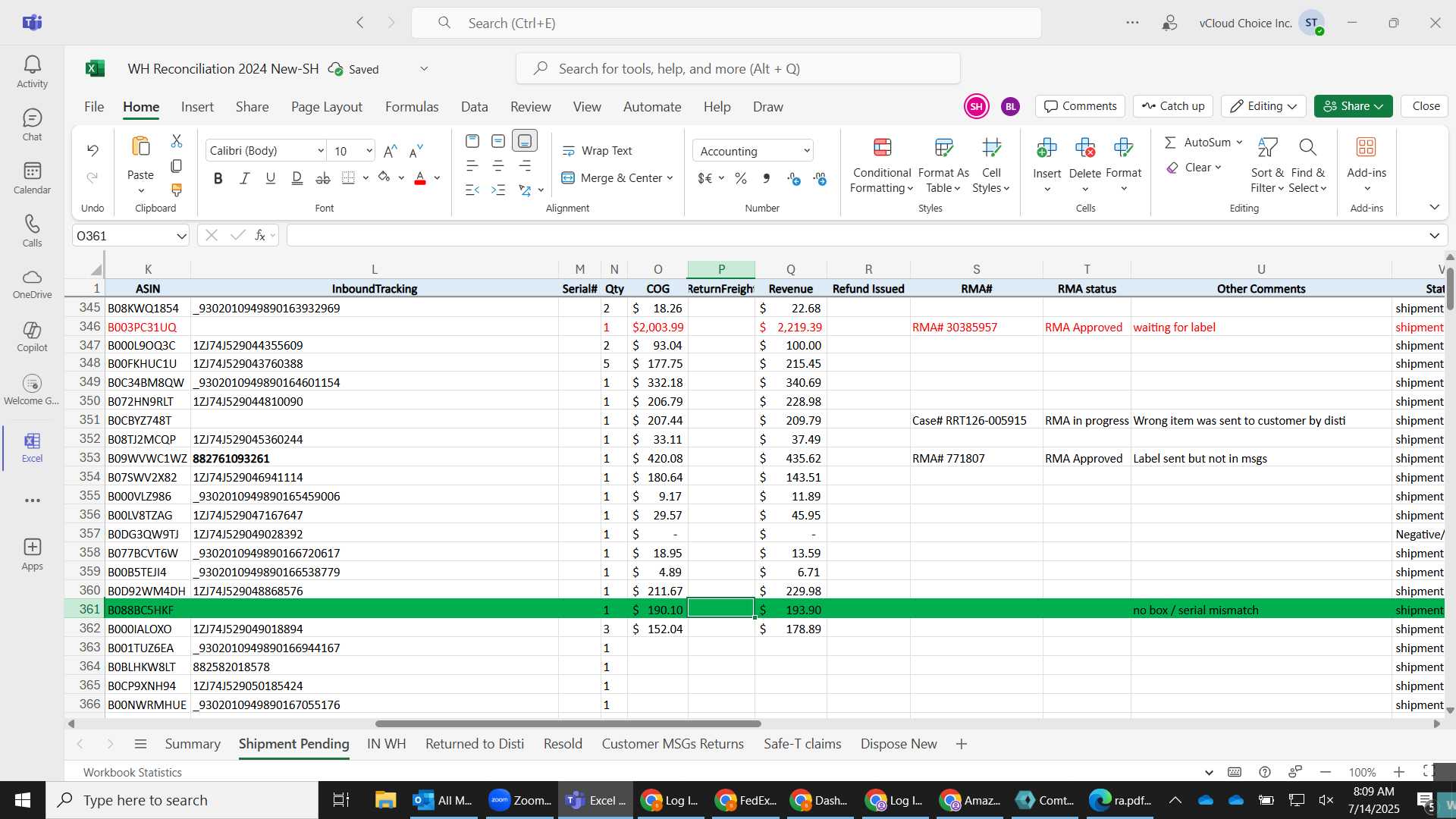This screenshot has width=1456, height=819.
Task: Switch to the Returned to Disti sheet
Action: point(475,744)
